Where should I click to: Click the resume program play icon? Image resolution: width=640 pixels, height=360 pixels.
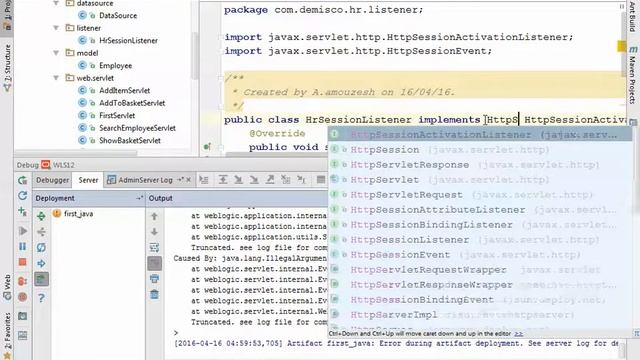click(x=22, y=231)
